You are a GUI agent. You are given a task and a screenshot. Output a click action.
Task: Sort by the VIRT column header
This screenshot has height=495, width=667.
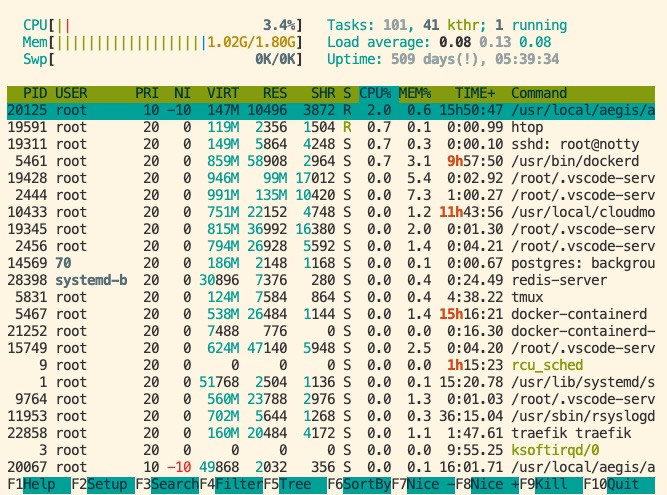click(223, 93)
